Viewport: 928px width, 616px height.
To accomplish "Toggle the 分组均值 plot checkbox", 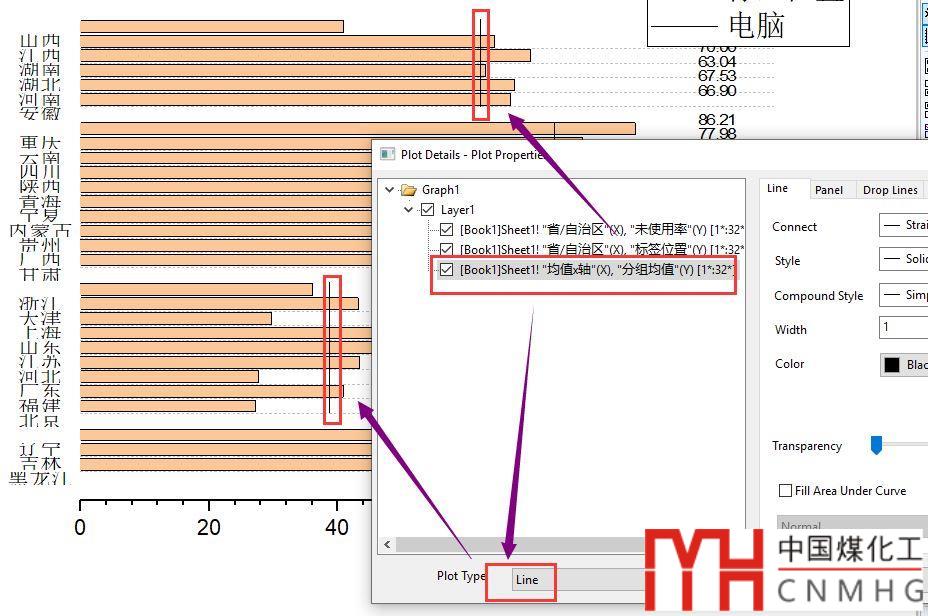I will [447, 270].
